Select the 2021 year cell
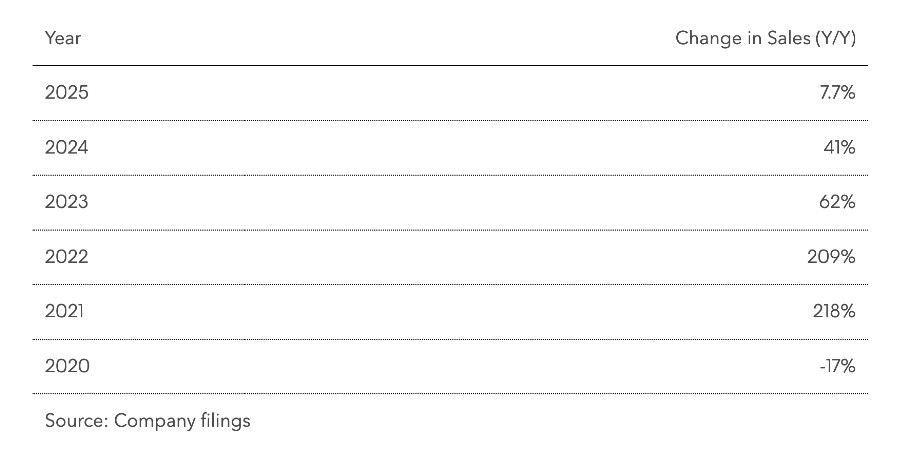 (65, 312)
